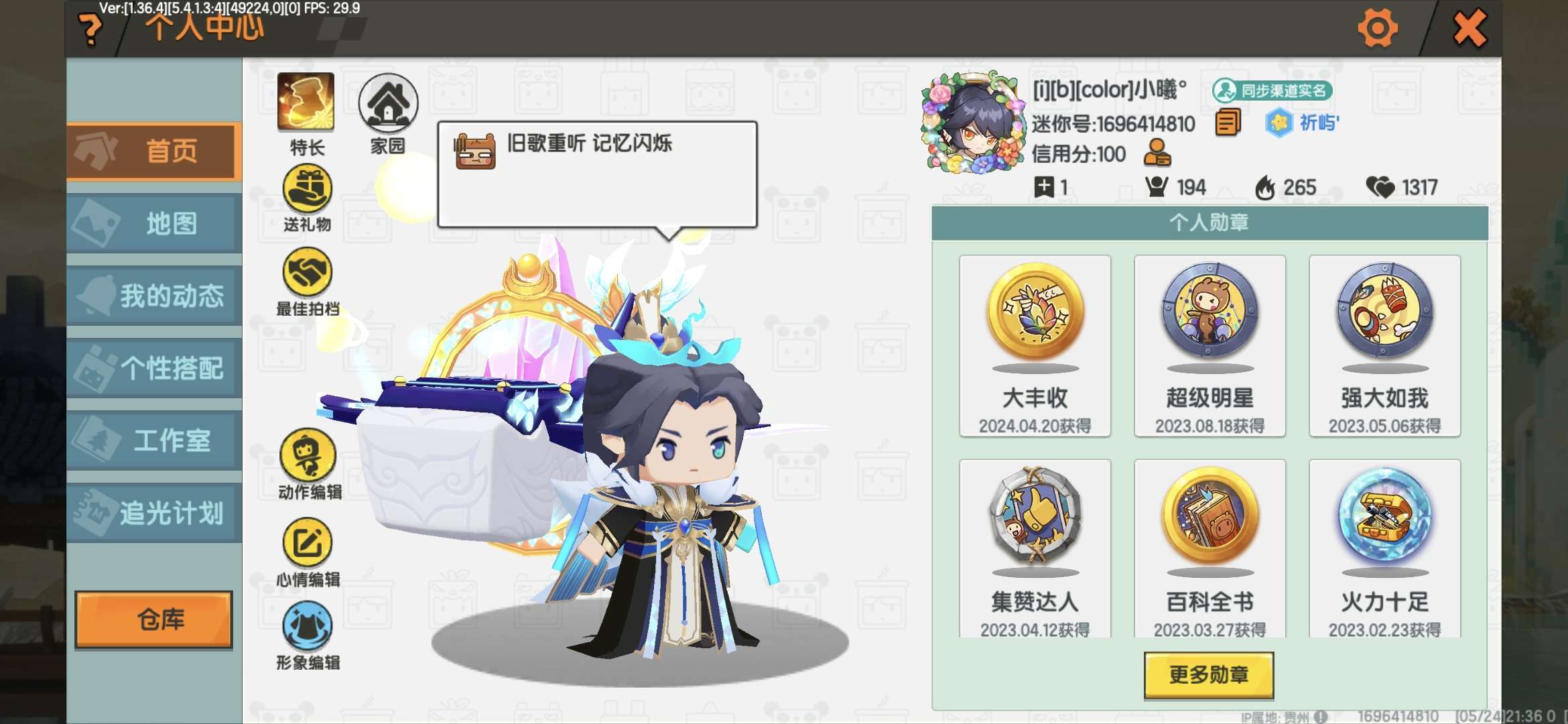
Task: Open 动作编辑 action editor icon
Action: (308, 455)
